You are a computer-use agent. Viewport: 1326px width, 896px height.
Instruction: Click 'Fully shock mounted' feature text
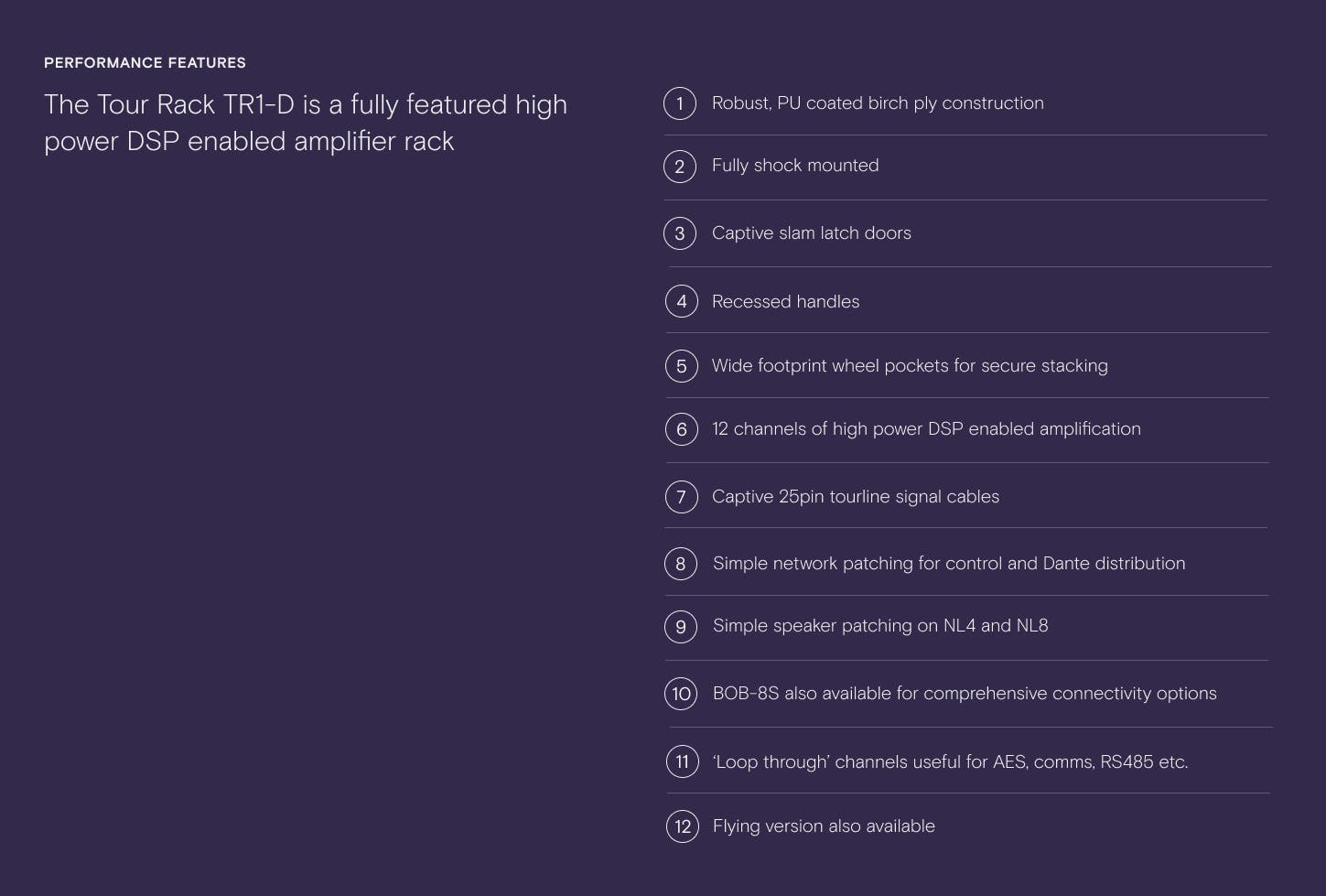coord(795,166)
